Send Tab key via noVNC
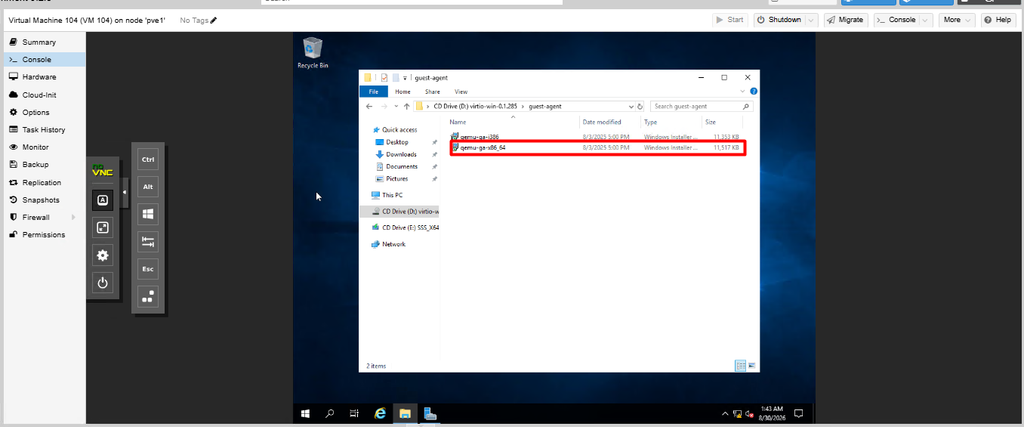 [x=148, y=242]
